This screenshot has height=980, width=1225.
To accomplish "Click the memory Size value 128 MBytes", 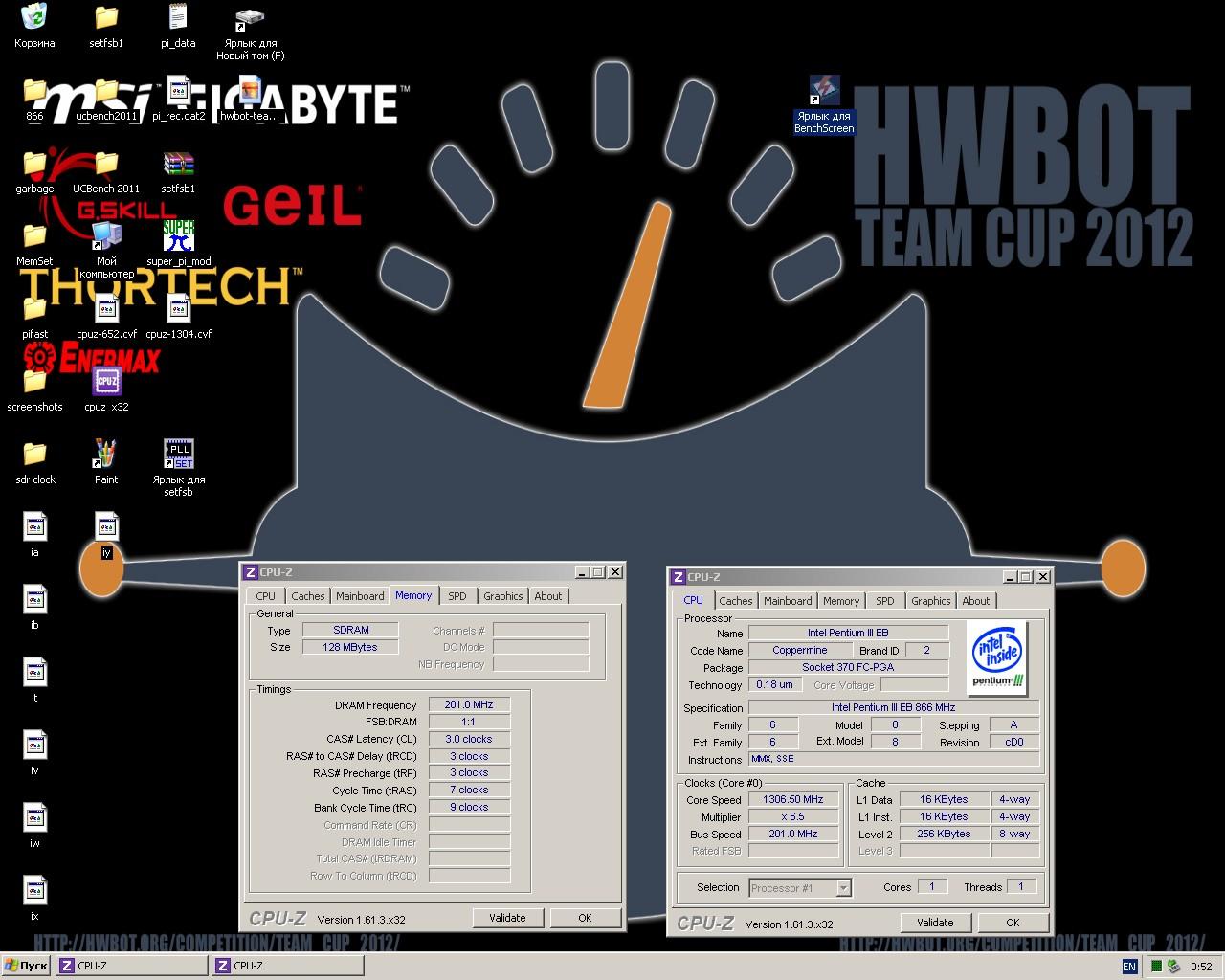I will tap(351, 647).
